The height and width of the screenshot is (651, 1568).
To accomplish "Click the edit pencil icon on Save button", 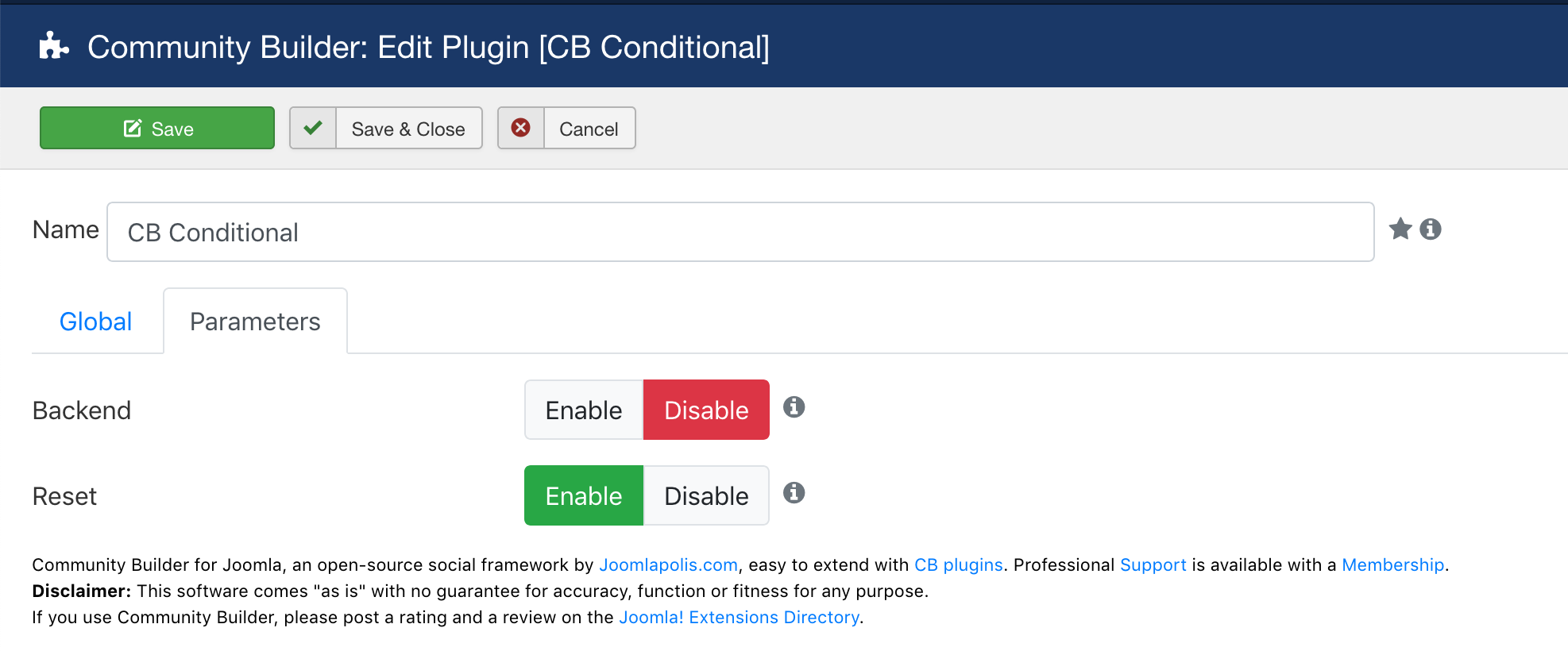I will tap(133, 129).
